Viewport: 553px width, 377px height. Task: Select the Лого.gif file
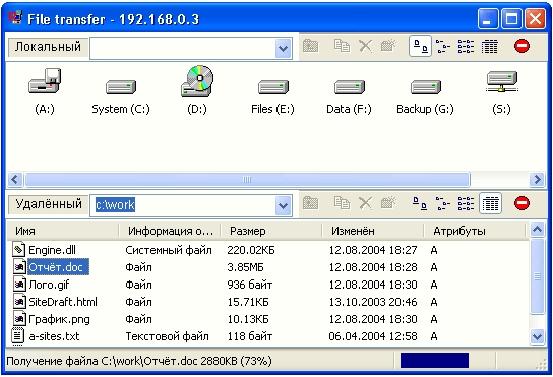click(49, 285)
